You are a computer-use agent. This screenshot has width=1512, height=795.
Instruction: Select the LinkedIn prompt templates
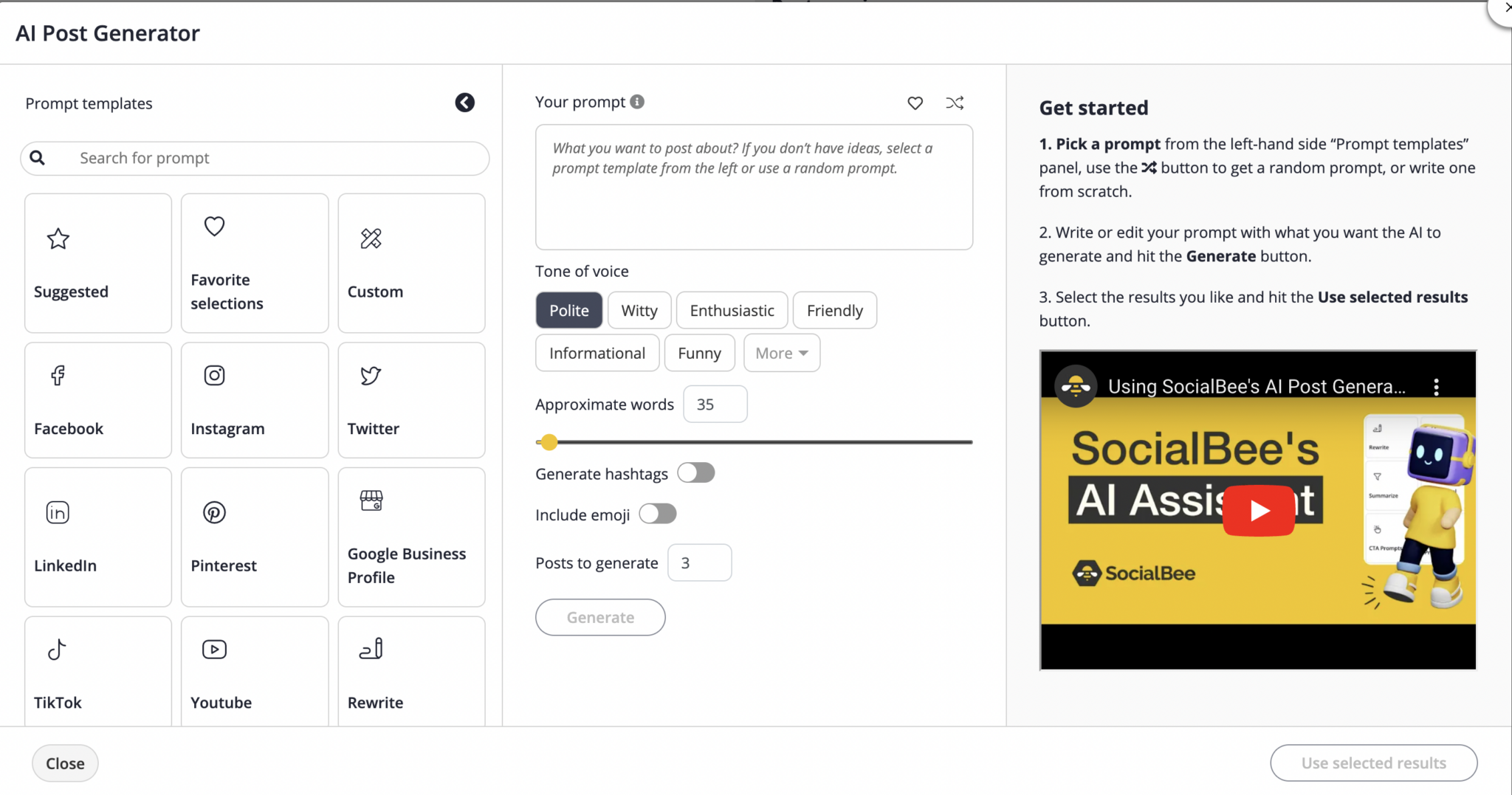point(97,536)
